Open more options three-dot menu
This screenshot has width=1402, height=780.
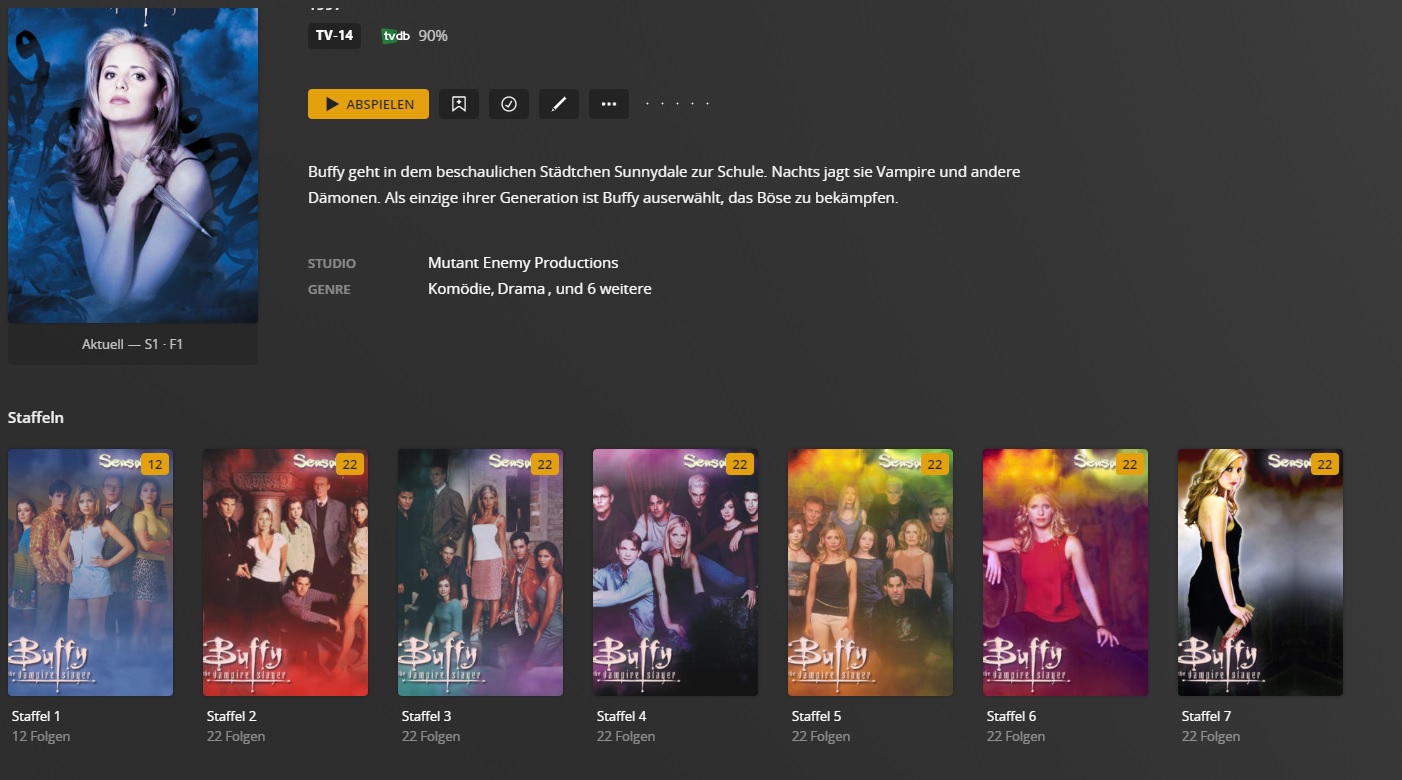pyautogui.click(x=609, y=104)
